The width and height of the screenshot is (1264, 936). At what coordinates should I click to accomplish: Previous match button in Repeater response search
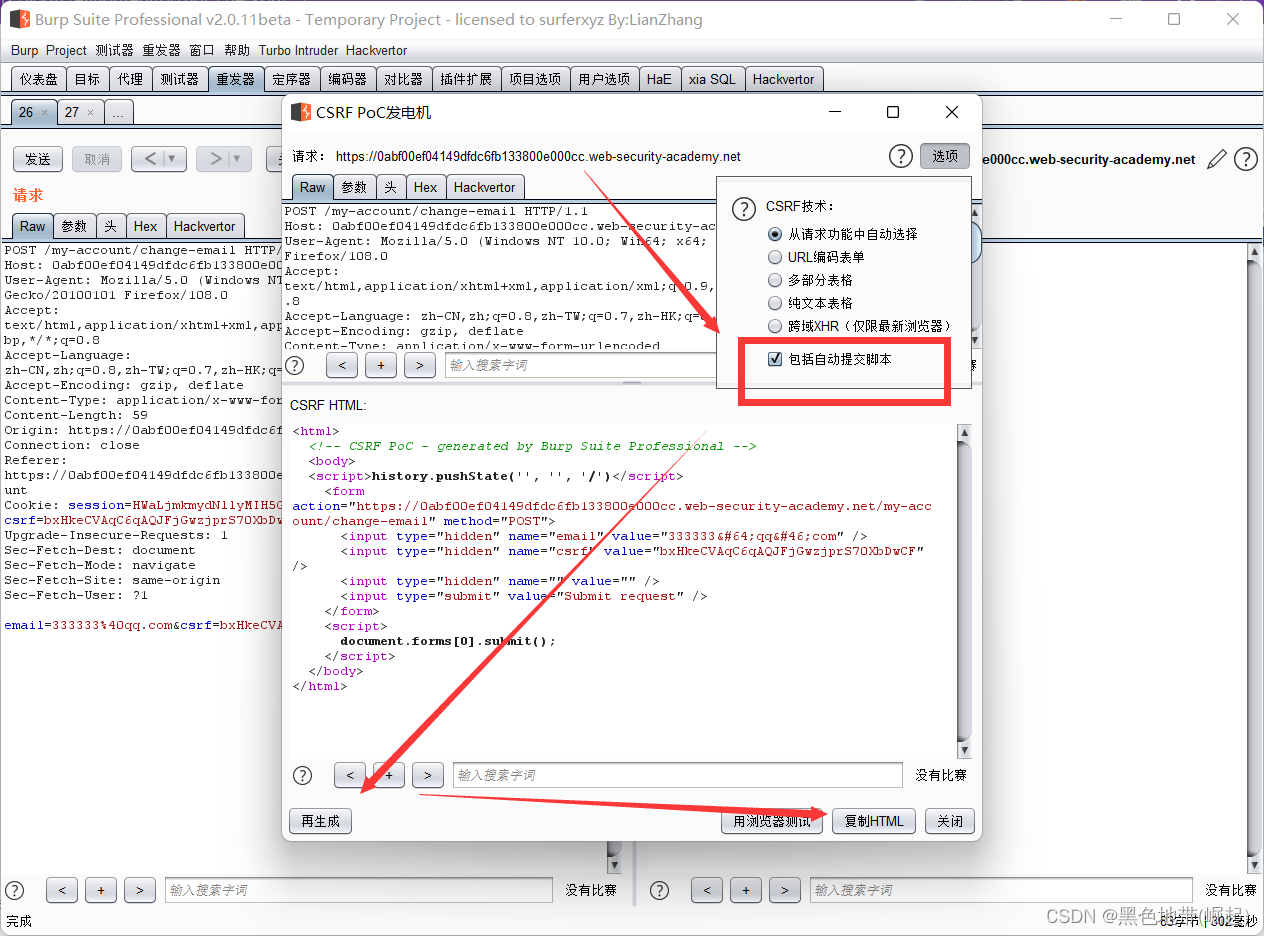point(706,890)
